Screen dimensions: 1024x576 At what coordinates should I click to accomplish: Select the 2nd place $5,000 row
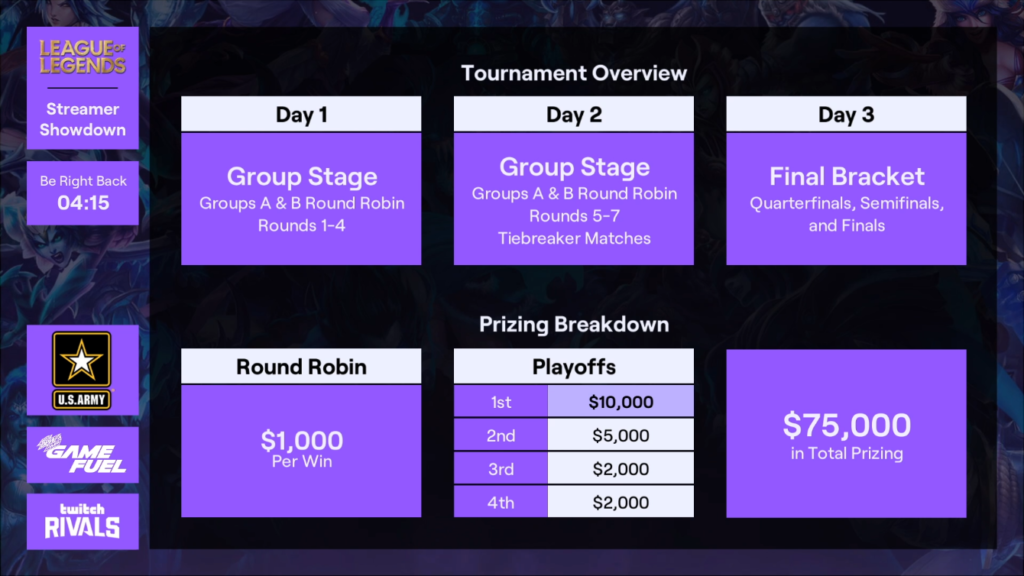pyautogui.click(x=574, y=435)
